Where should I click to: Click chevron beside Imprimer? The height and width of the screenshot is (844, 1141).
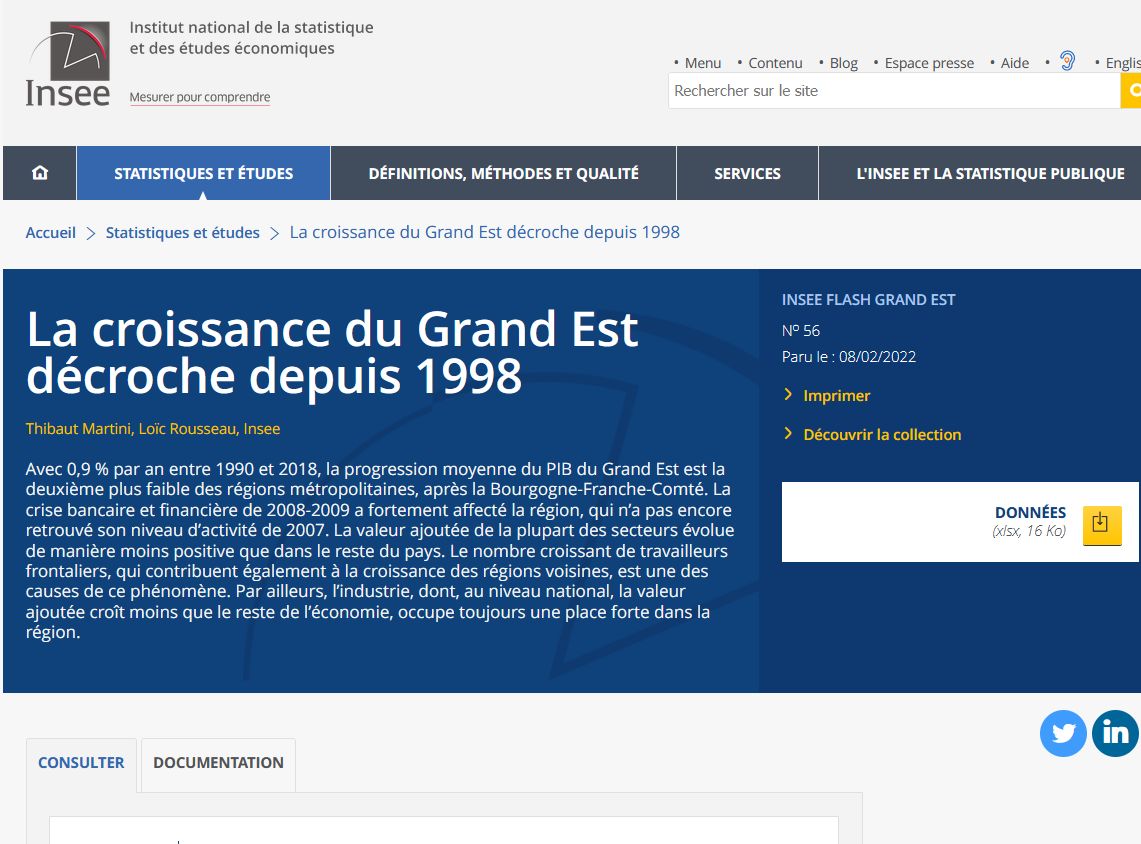pos(788,394)
